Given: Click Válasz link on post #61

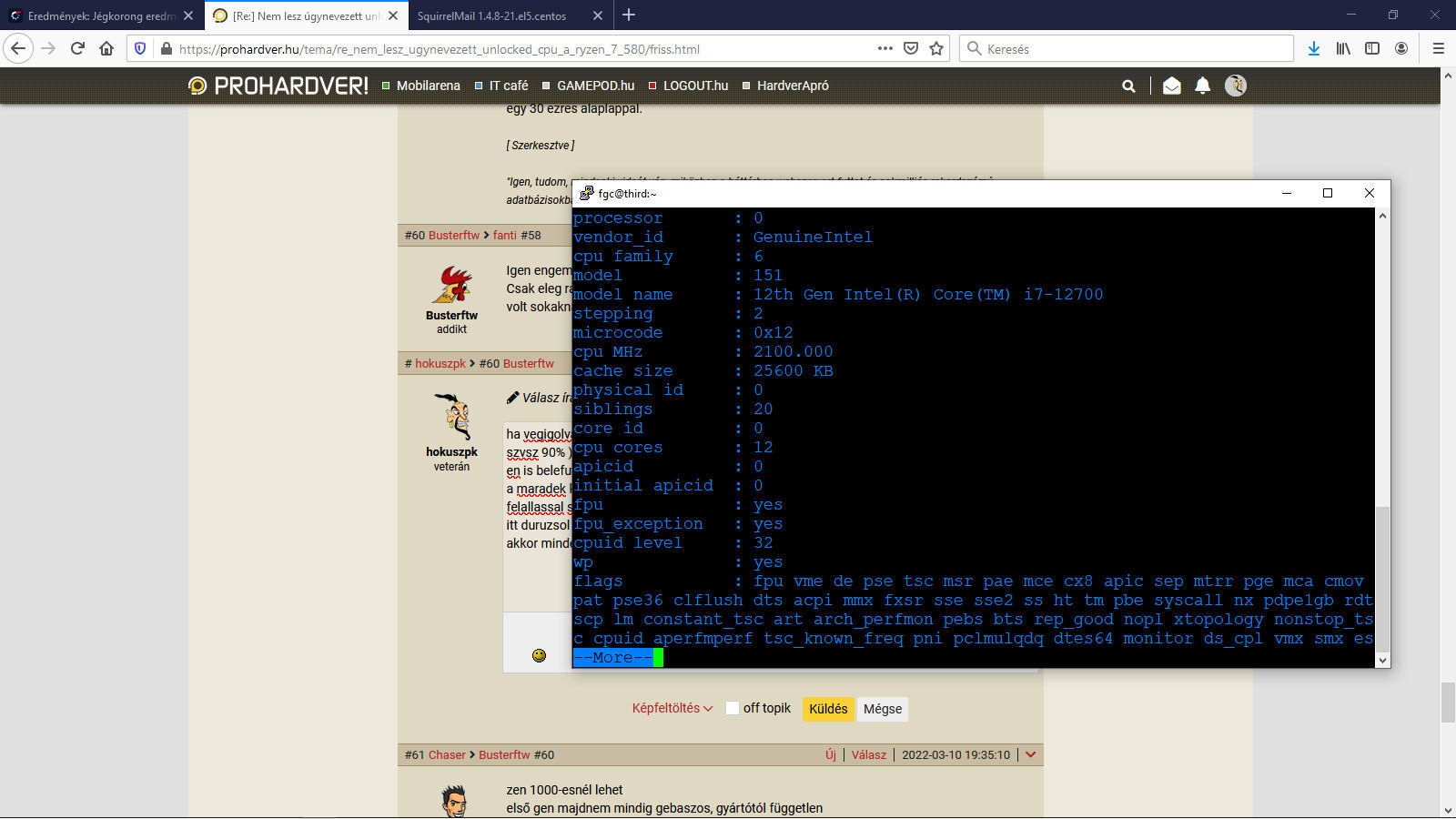Looking at the screenshot, I should click(869, 754).
